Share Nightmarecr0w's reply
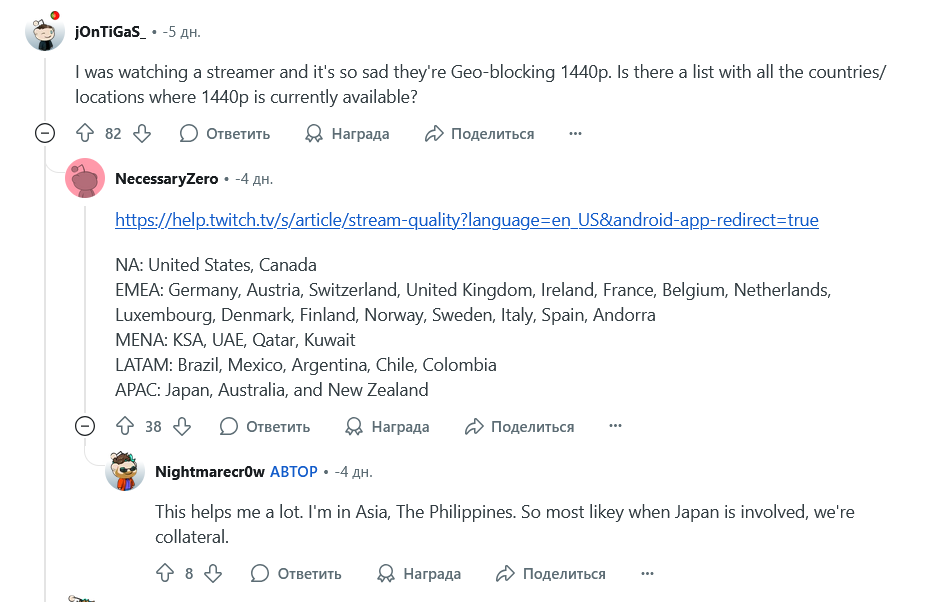944x602 pixels. 551,573
